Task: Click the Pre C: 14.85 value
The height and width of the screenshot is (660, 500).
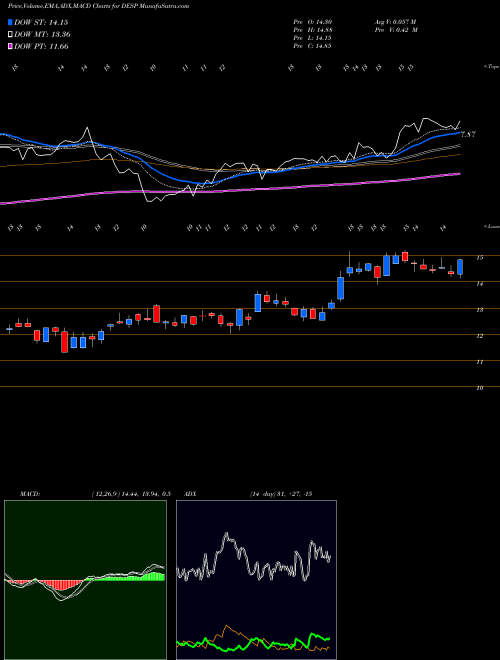Action: tap(313, 46)
